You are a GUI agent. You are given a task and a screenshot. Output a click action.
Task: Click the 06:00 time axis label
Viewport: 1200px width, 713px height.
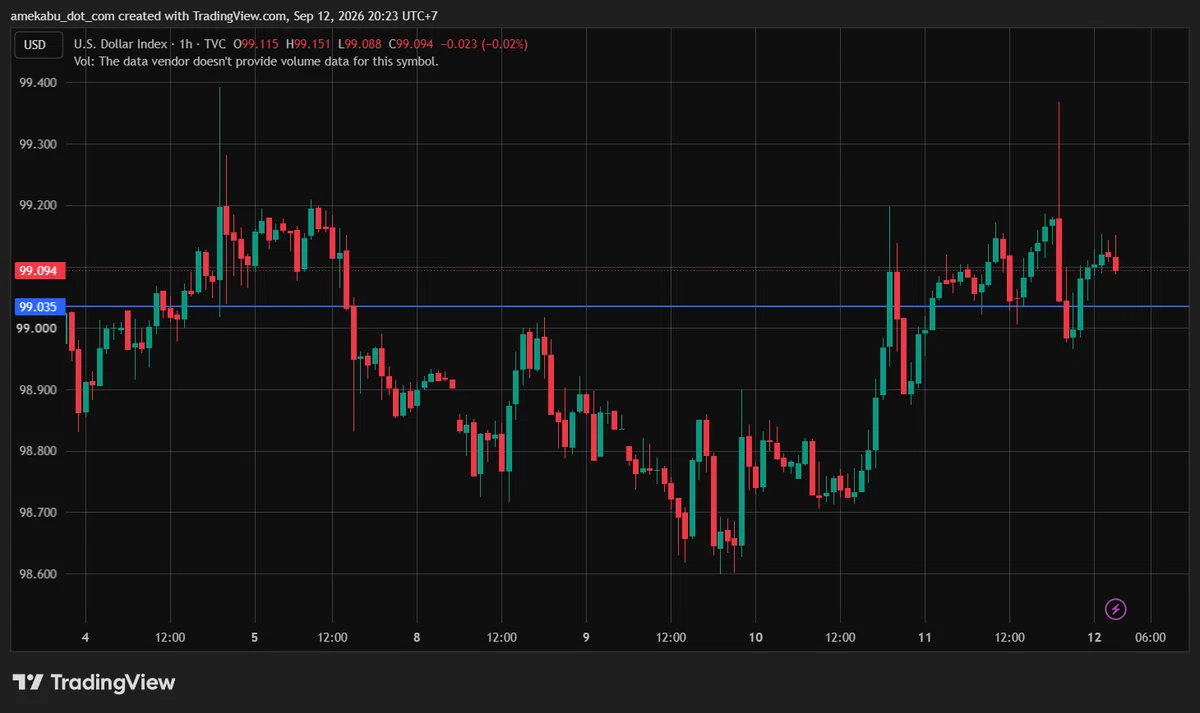click(1151, 637)
